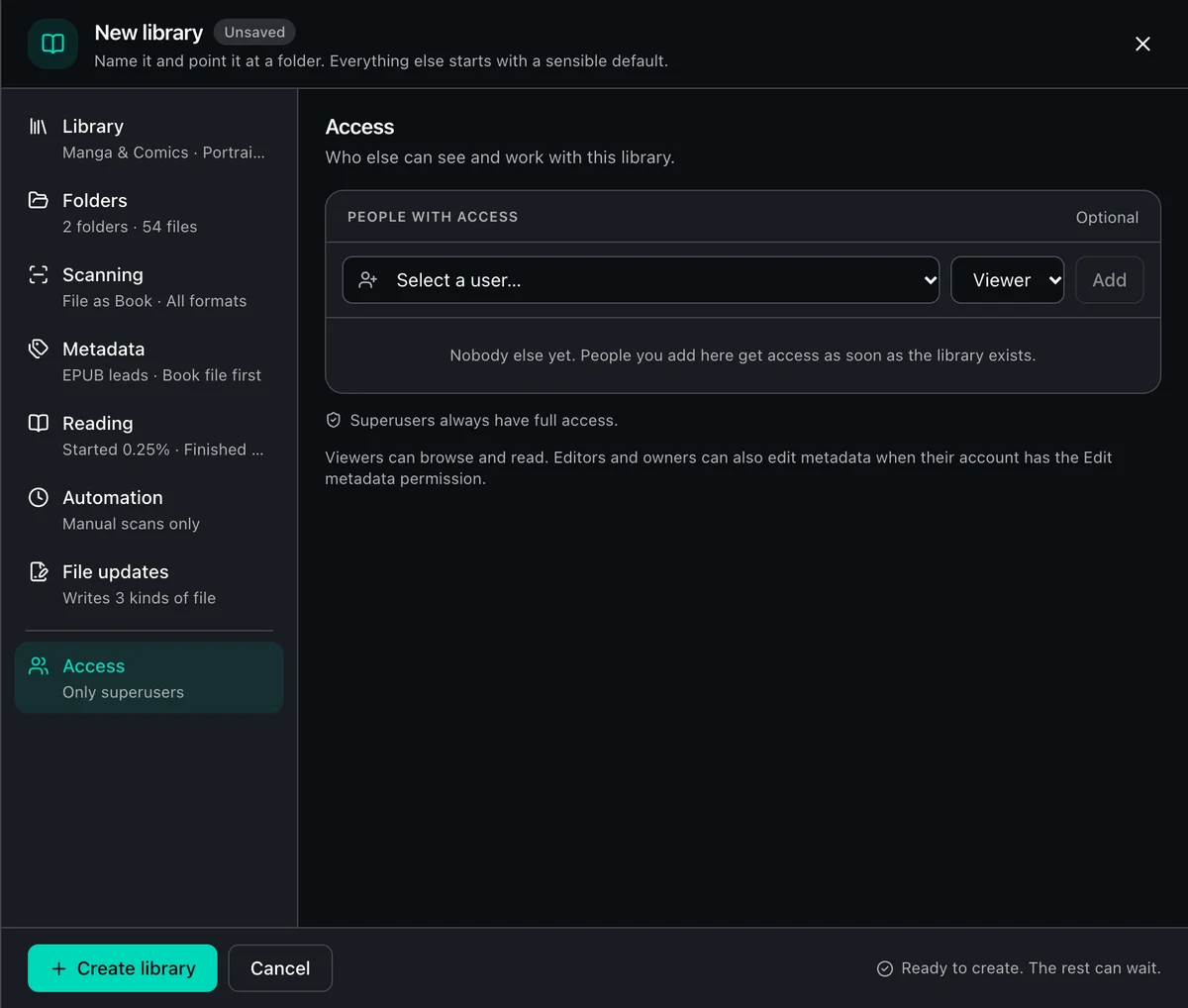Show the Reading section
The image size is (1188, 1008).
click(149, 436)
